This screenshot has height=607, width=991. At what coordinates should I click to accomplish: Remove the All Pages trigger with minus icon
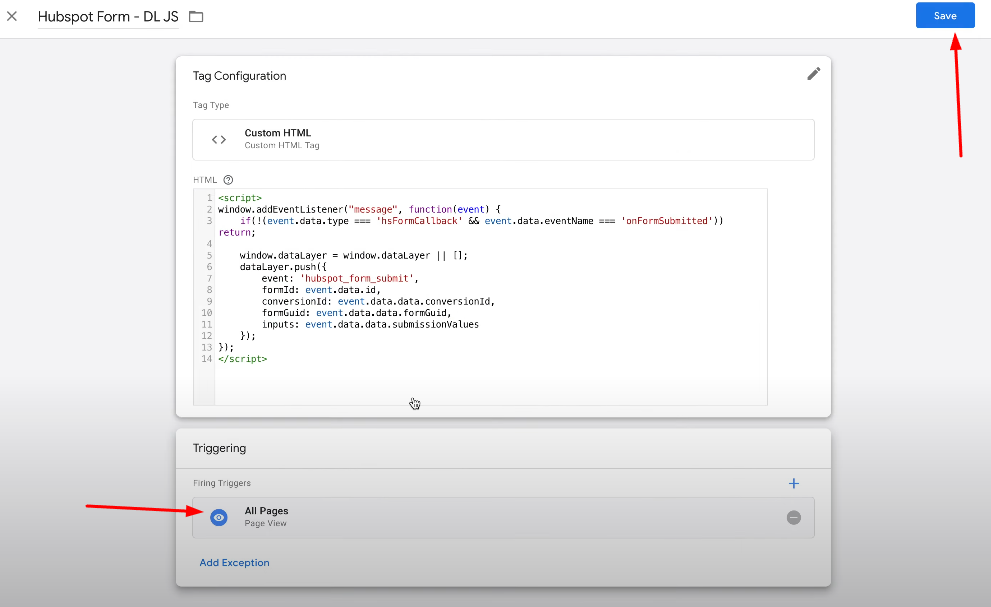pyautogui.click(x=794, y=518)
